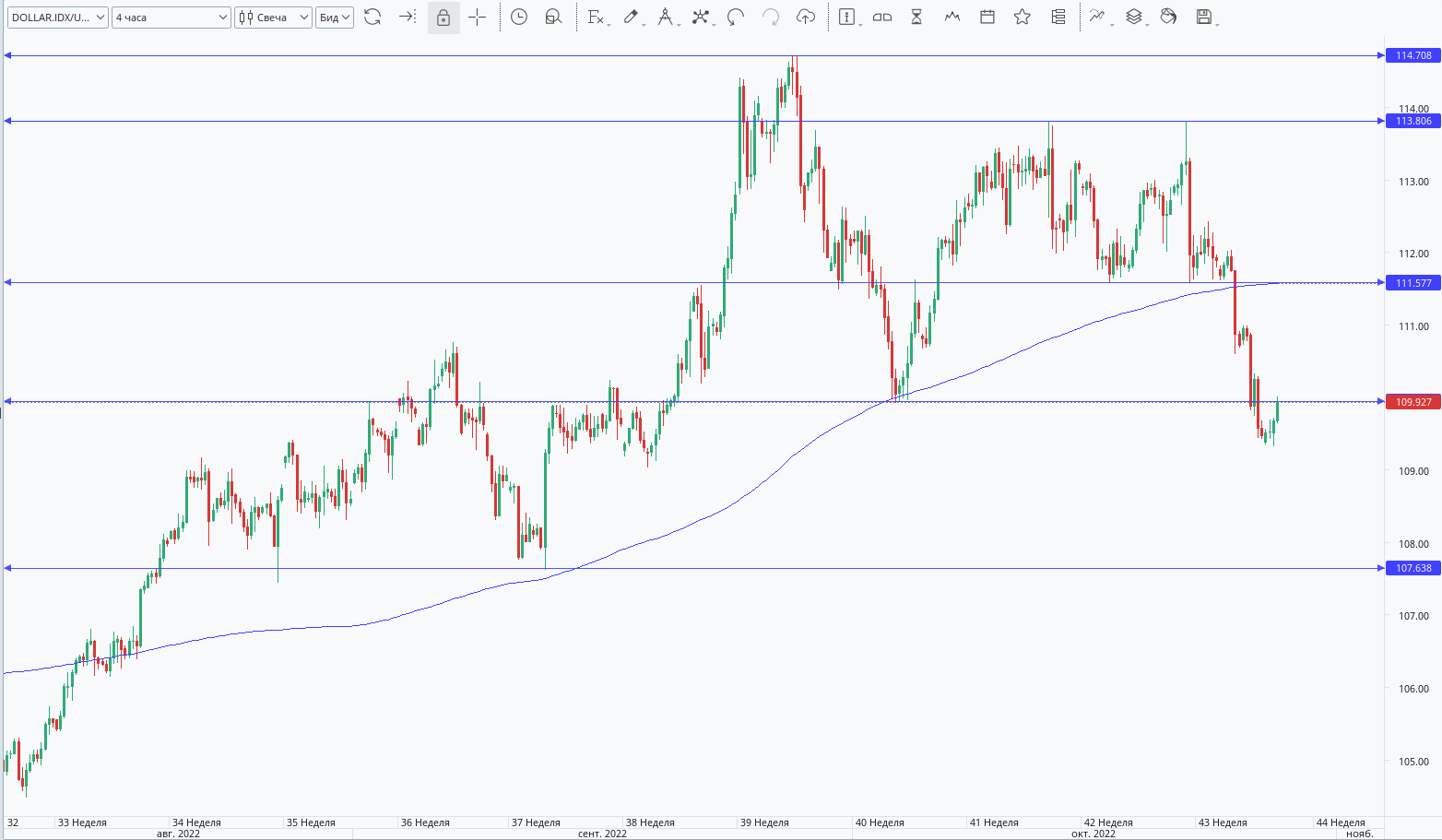Click the сент. 2022 month label
This screenshot has width=1442, height=840.
(602, 834)
